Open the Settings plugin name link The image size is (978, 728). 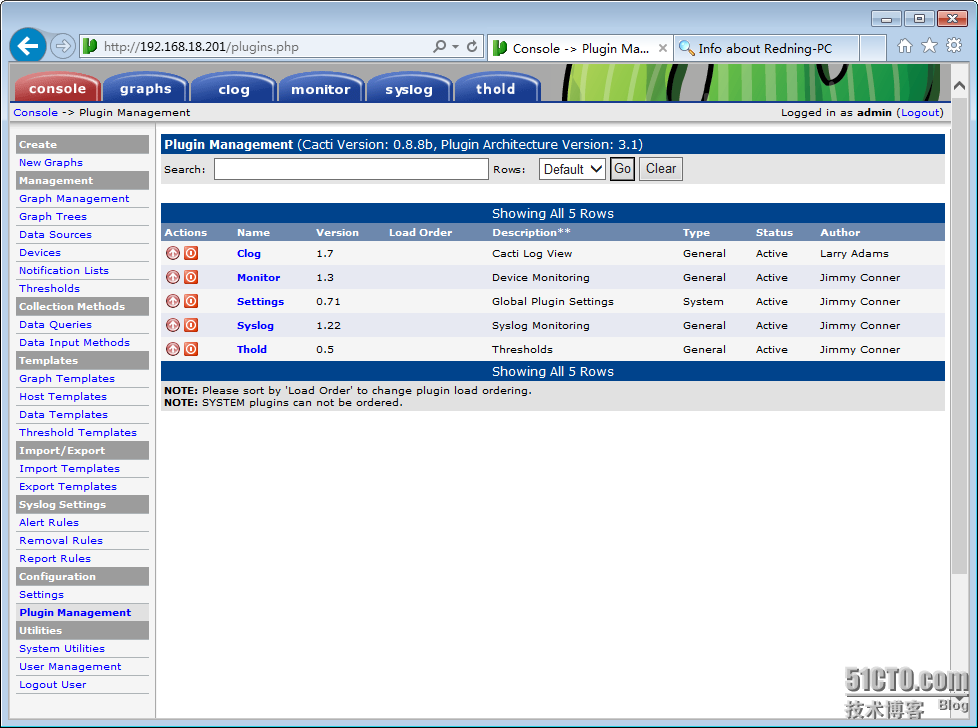pos(260,301)
